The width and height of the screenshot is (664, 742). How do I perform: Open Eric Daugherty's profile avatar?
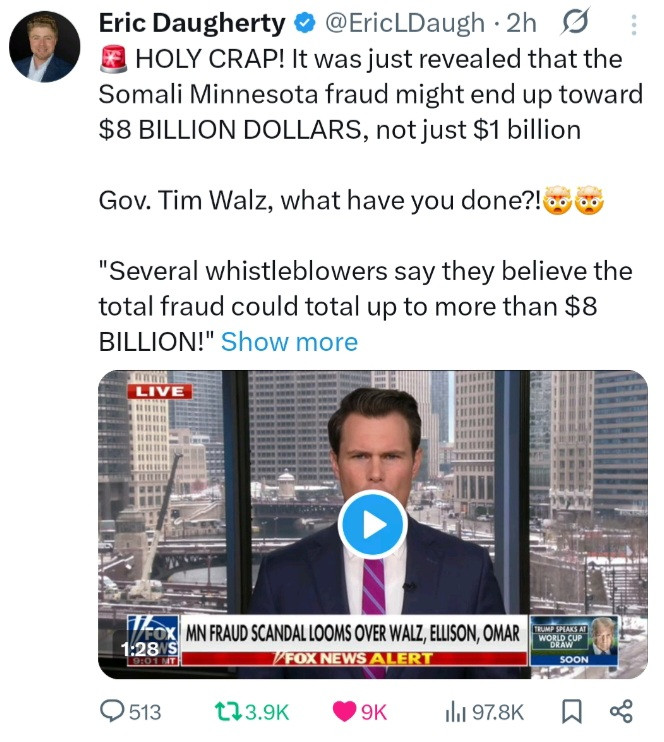[x=45, y=47]
